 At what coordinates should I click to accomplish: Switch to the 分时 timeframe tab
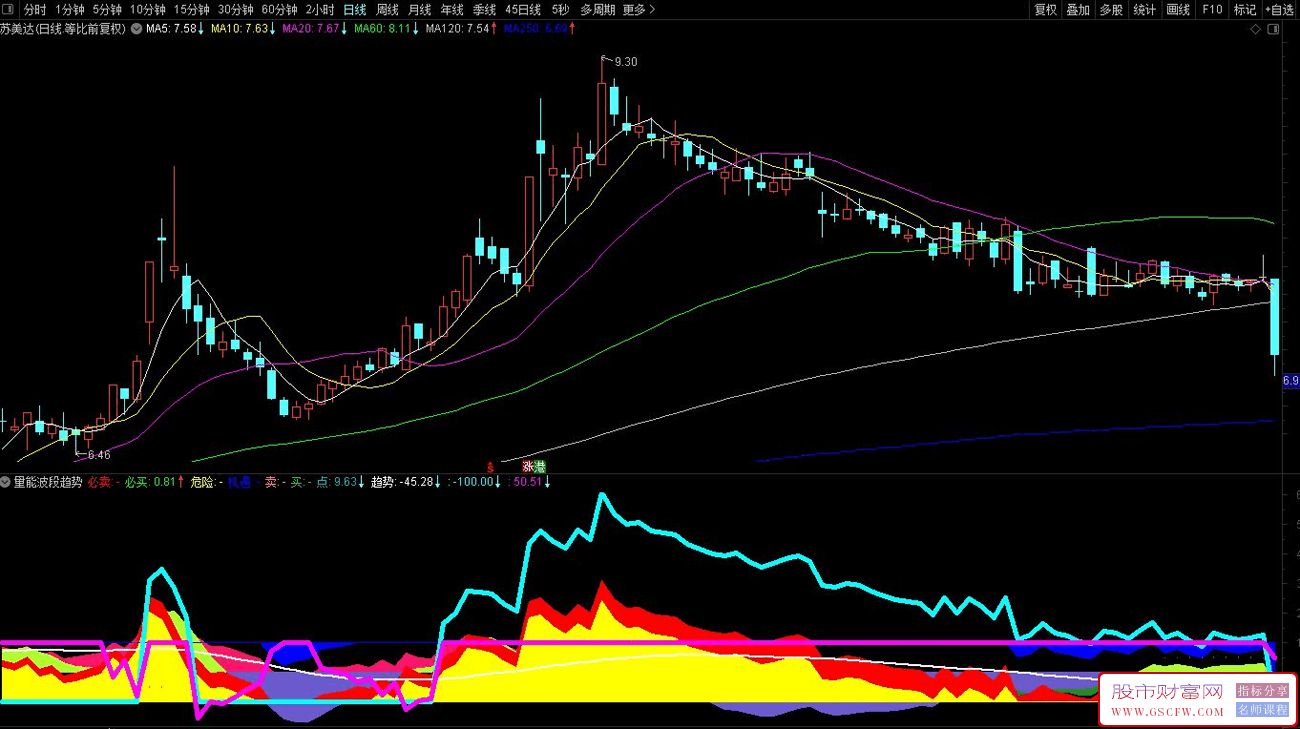[x=34, y=10]
